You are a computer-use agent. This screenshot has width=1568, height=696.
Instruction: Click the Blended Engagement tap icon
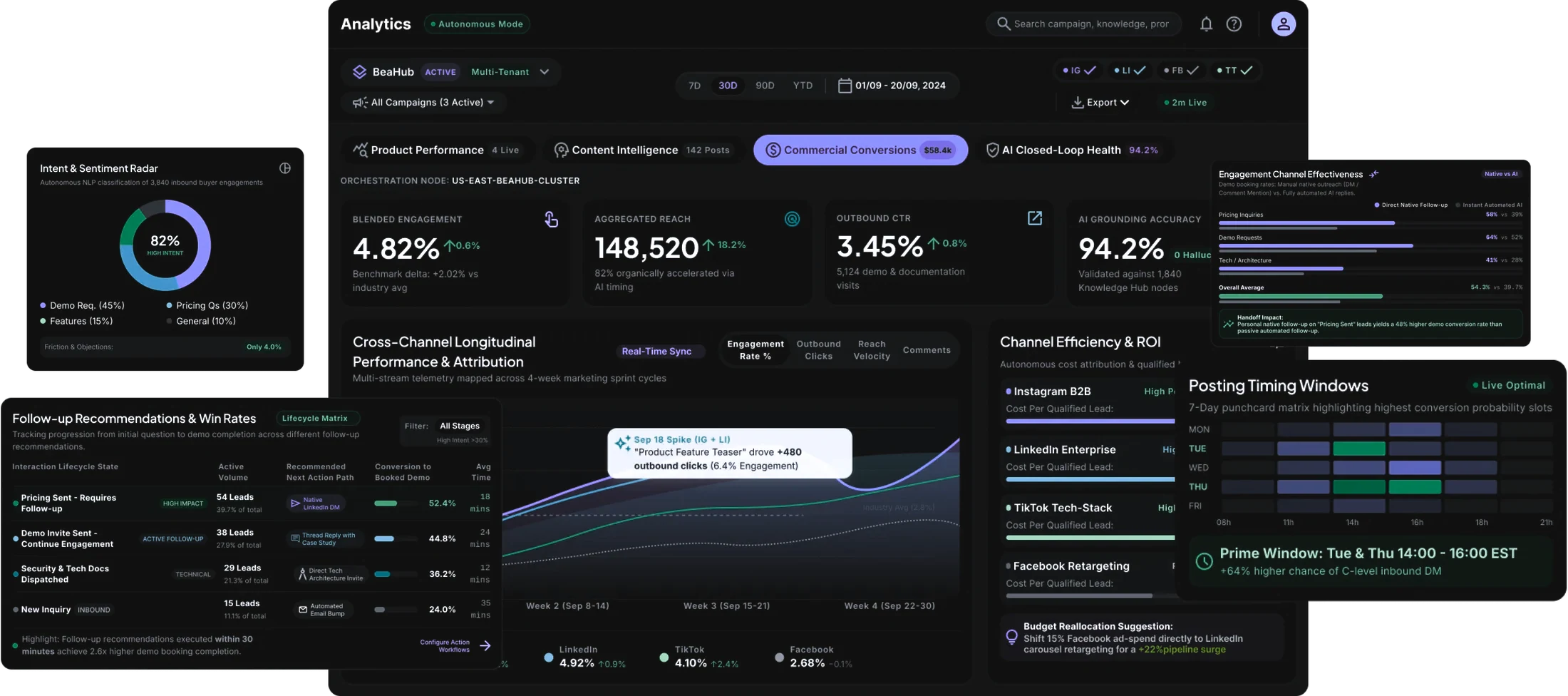[x=551, y=219]
